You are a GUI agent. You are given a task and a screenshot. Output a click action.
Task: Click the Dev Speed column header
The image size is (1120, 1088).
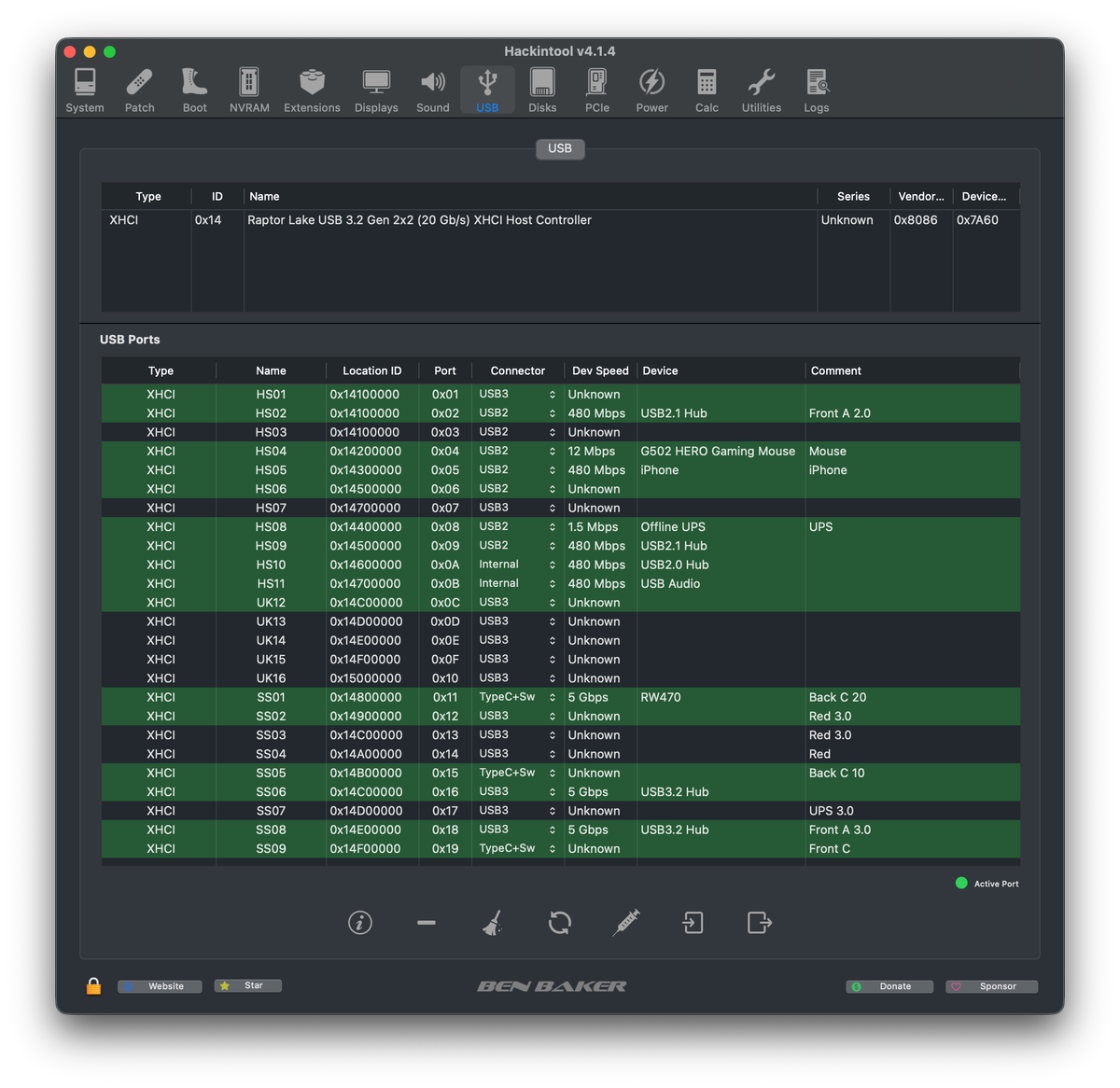[x=600, y=370]
